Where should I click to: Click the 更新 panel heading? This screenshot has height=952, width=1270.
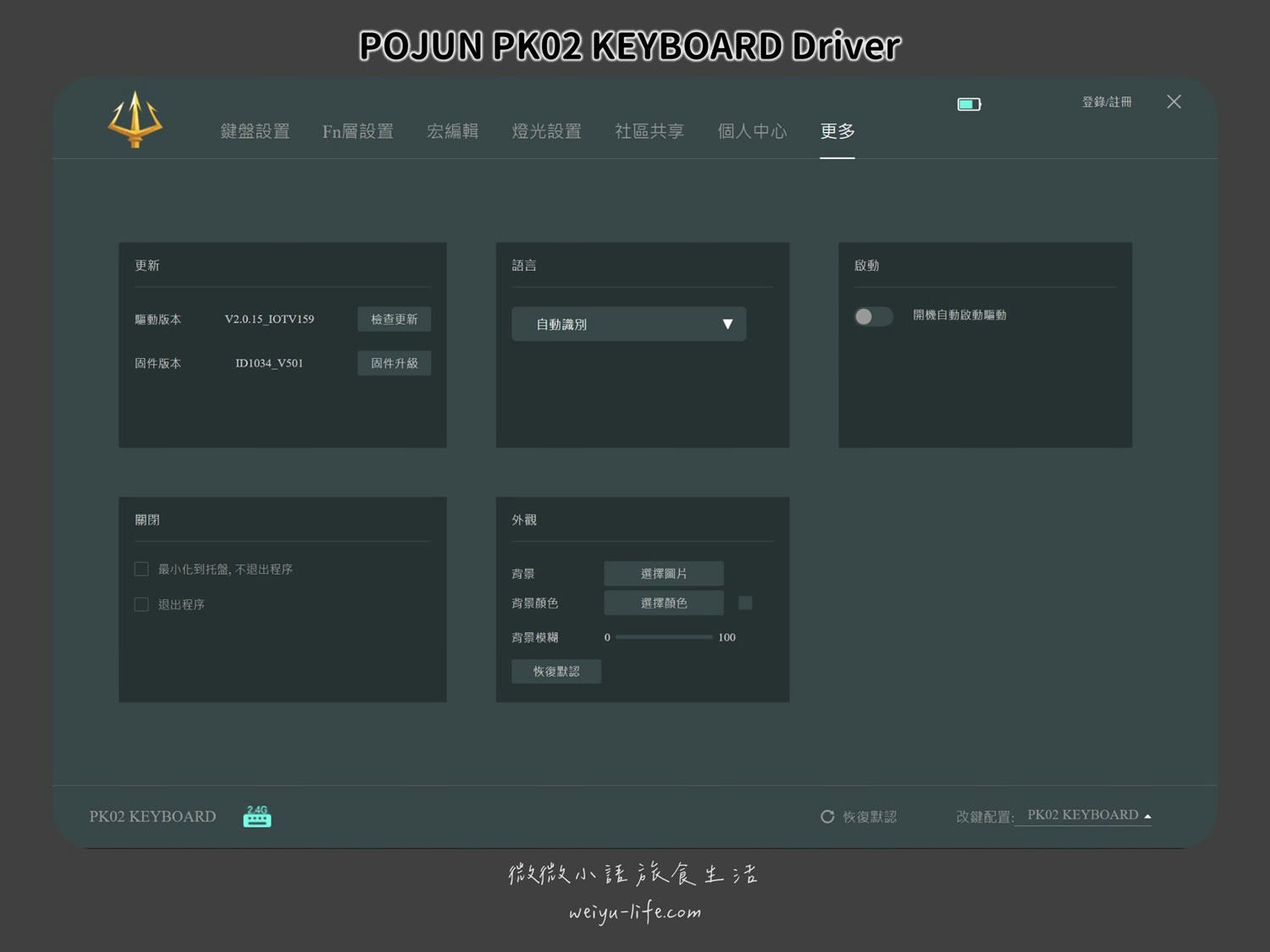click(147, 265)
